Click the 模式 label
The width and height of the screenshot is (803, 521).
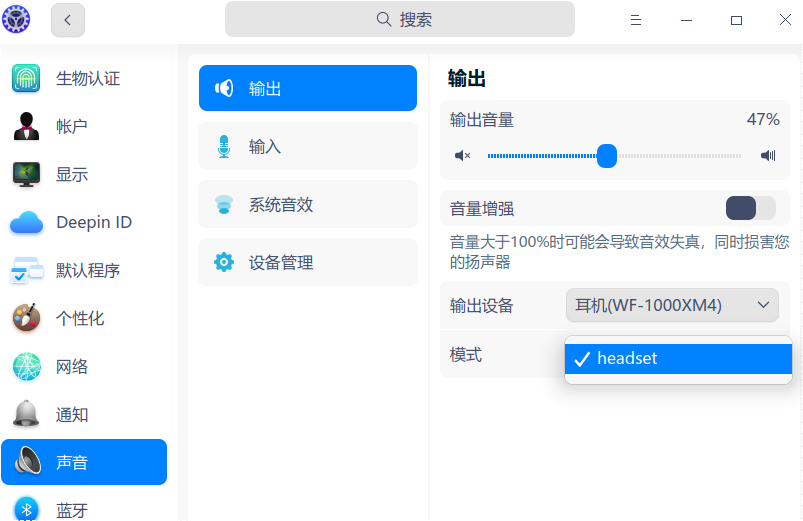tap(466, 355)
